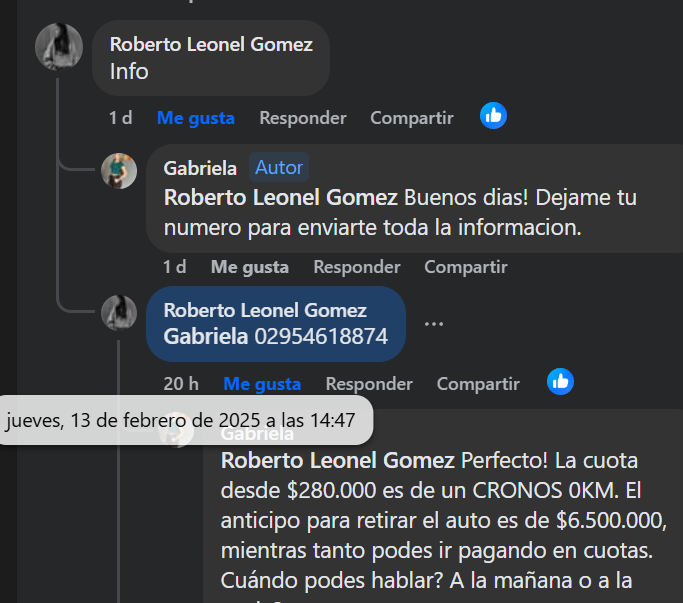Viewport: 683px width, 603px height.
Task: Reply to Roberto's Info comment
Action: click(x=302, y=118)
